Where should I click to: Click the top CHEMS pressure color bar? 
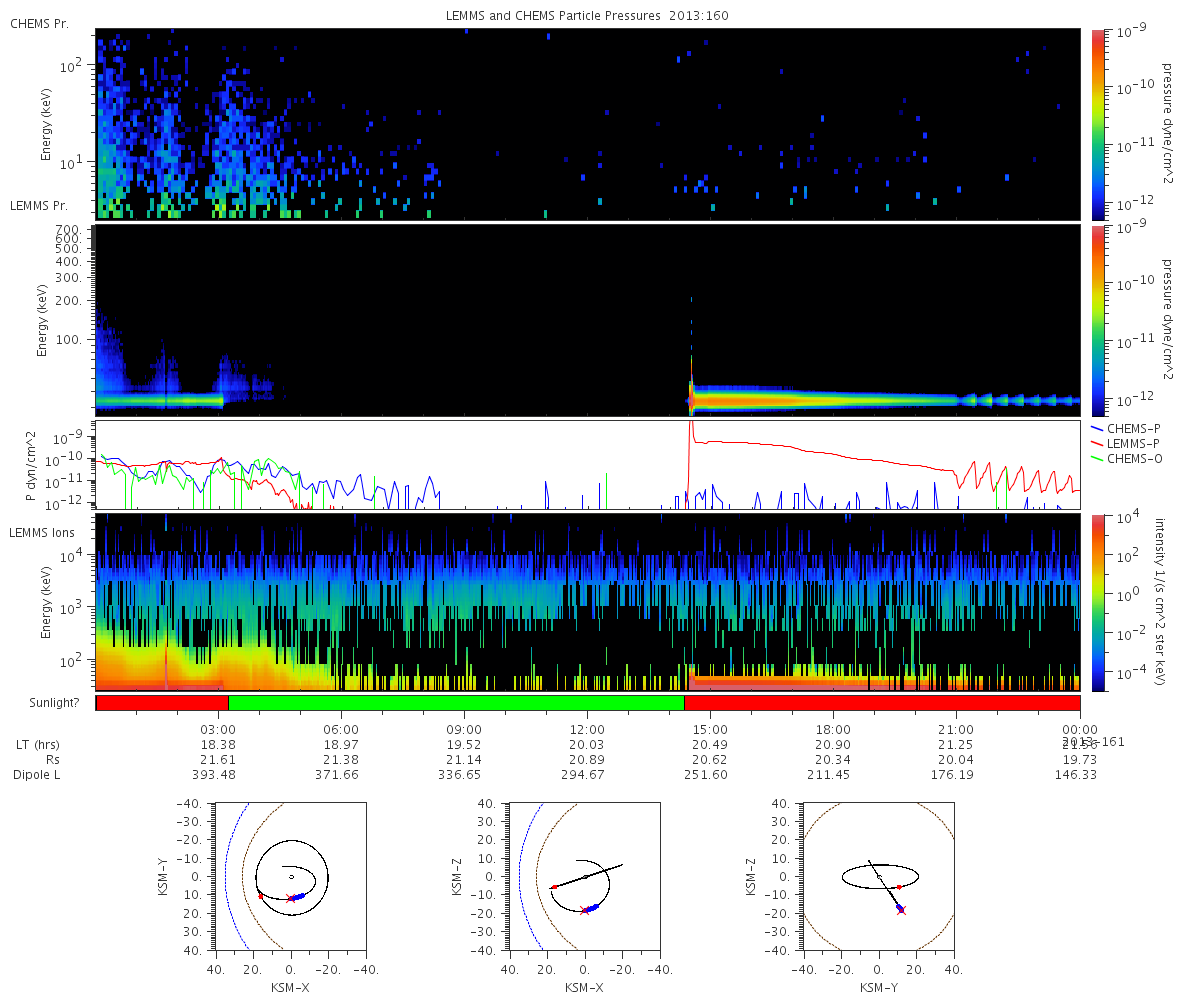coord(1097,124)
